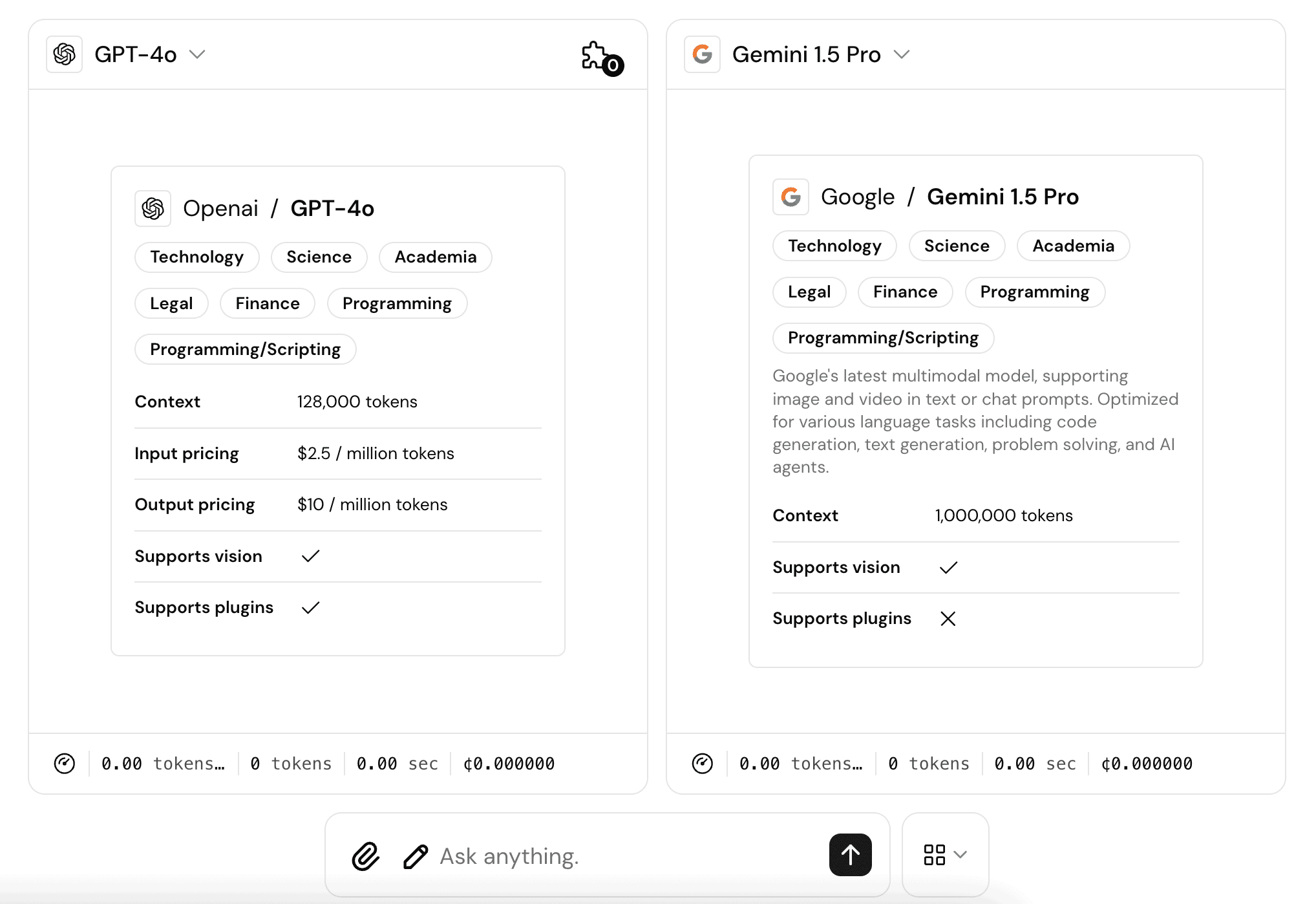The image size is (1316, 904).
Task: Attach a file using the paperclip icon
Action: 365,855
